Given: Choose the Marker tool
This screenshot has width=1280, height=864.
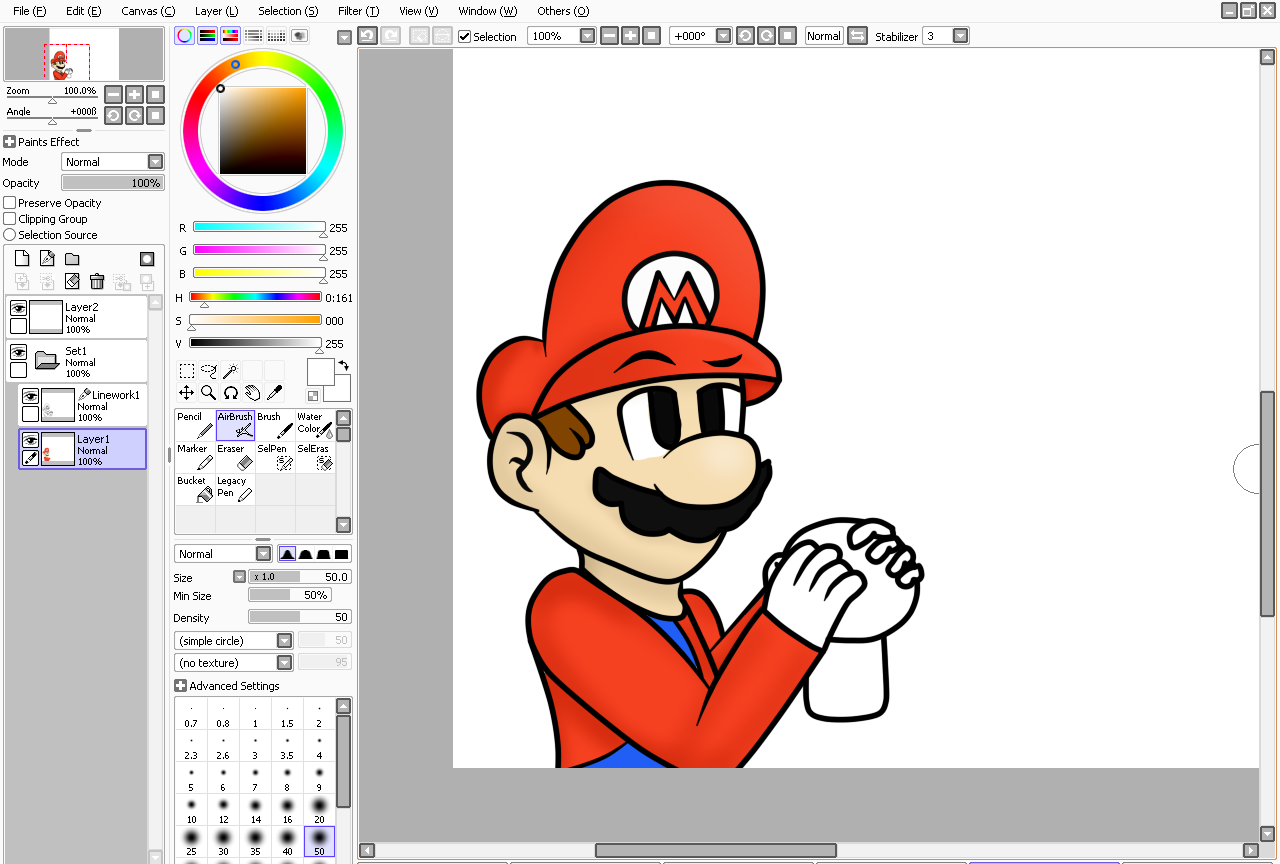Looking at the screenshot, I should (x=195, y=457).
